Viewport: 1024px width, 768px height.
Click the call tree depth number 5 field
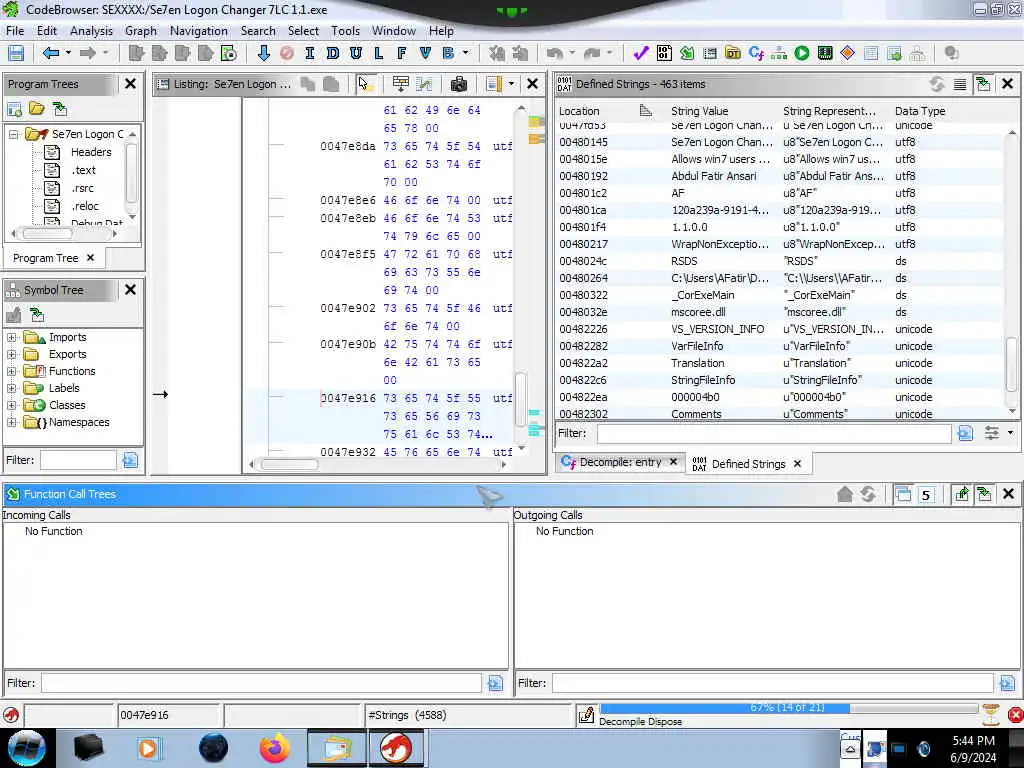point(925,494)
